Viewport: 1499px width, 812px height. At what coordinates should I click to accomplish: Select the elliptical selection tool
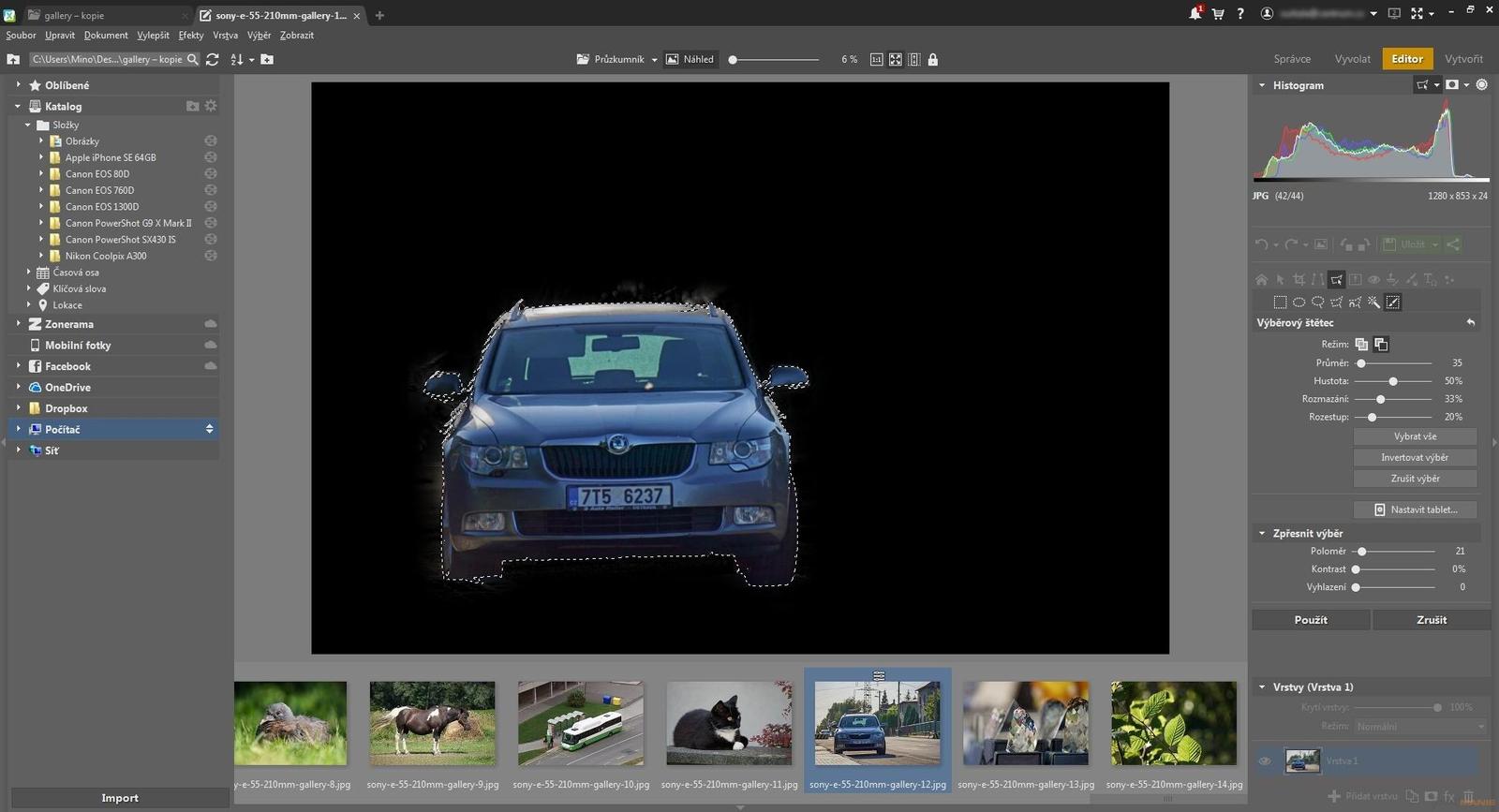click(x=1299, y=303)
